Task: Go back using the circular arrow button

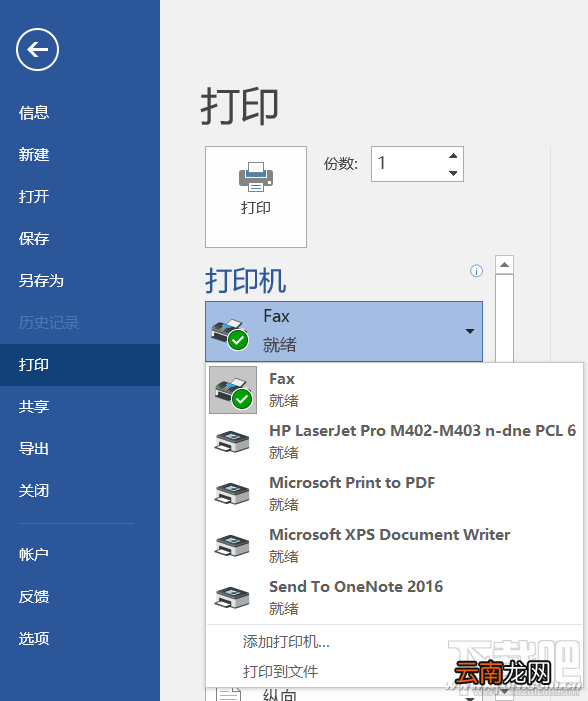Action: (38, 50)
